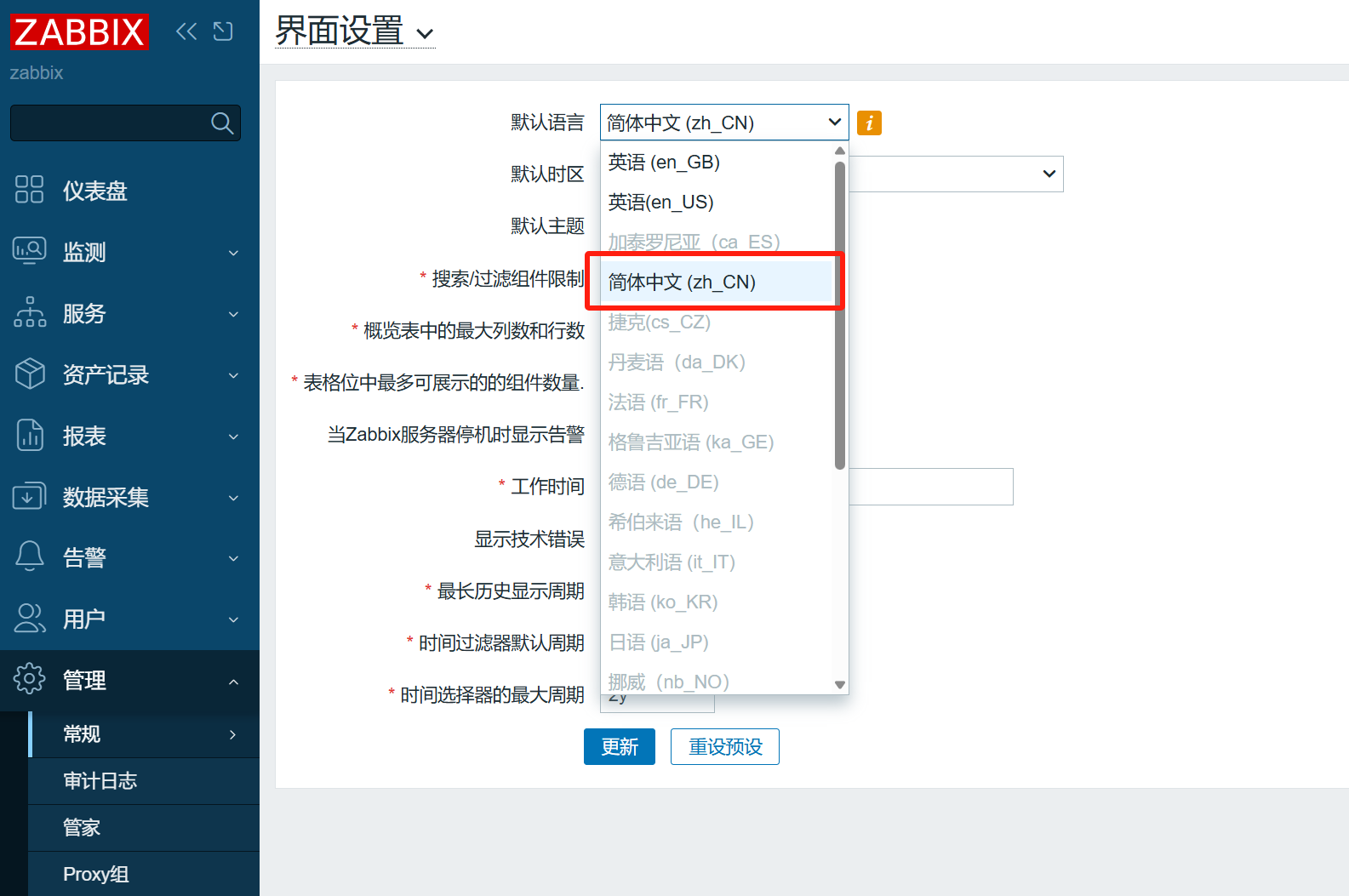Open the 仪表盘 dashboard icon

point(29,189)
